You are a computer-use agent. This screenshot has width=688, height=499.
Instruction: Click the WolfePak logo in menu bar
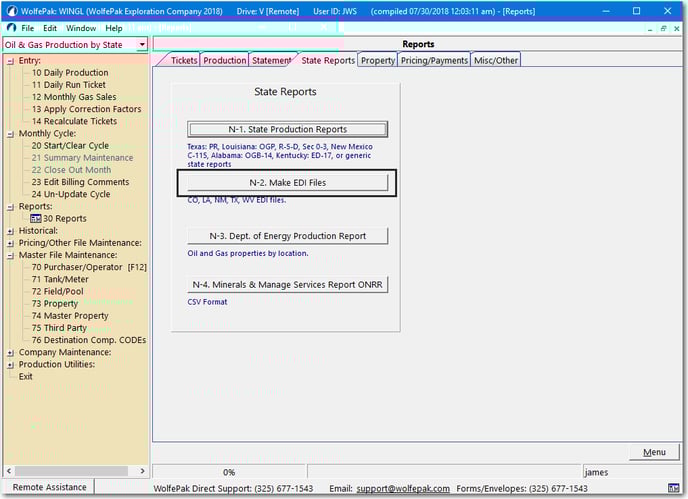(11, 28)
